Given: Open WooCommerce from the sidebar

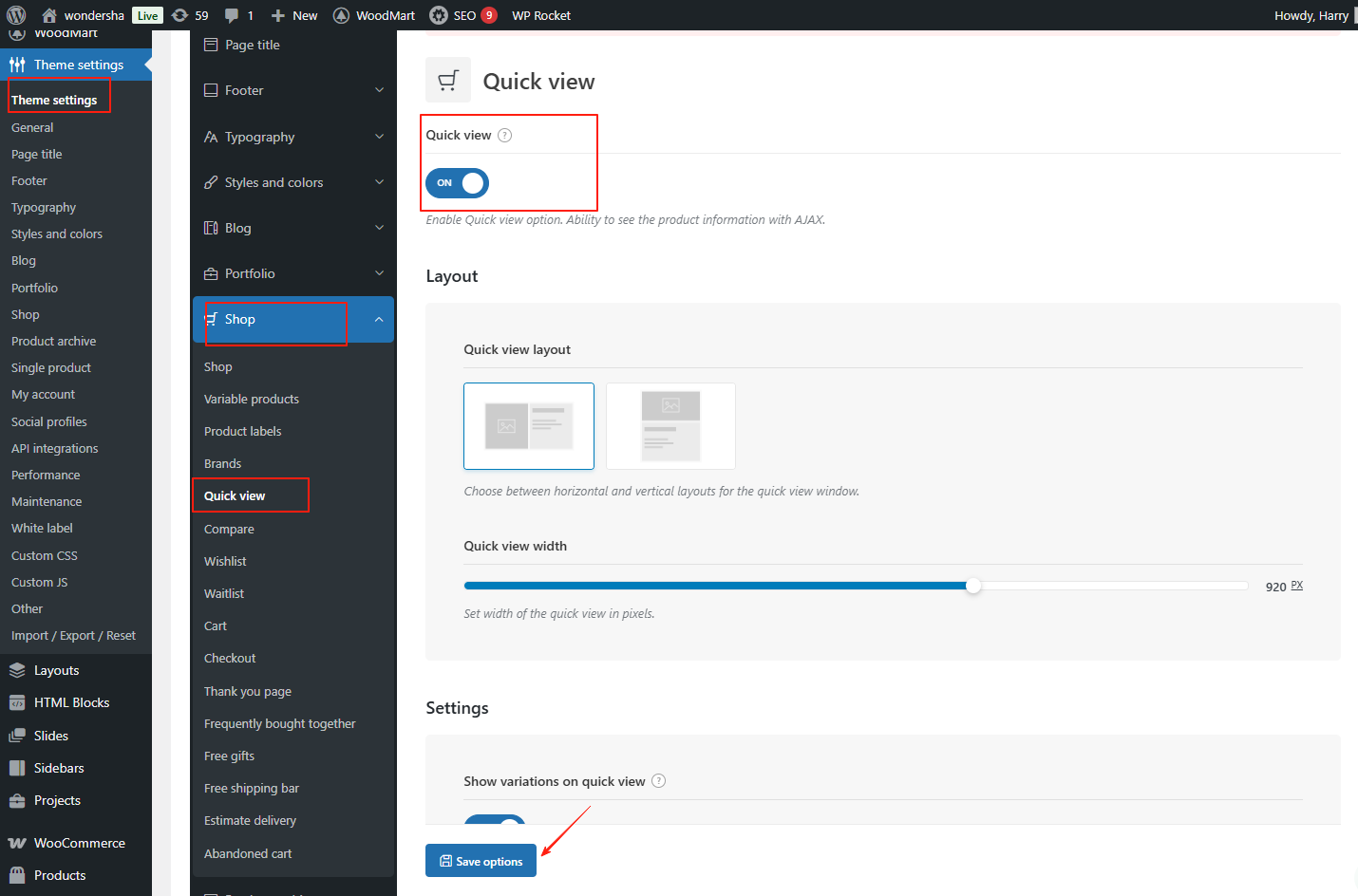Looking at the screenshot, I should pyautogui.click(x=79, y=843).
